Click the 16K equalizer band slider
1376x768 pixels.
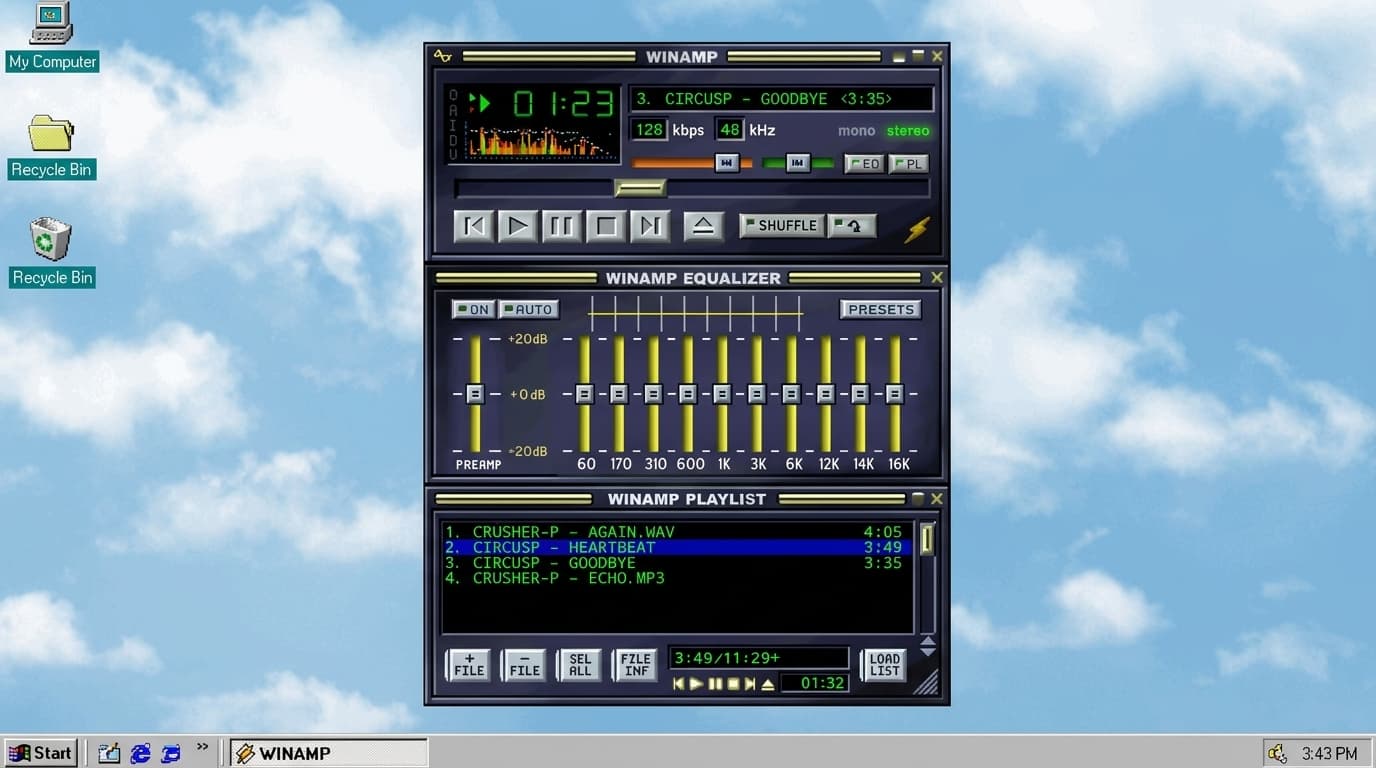895,394
